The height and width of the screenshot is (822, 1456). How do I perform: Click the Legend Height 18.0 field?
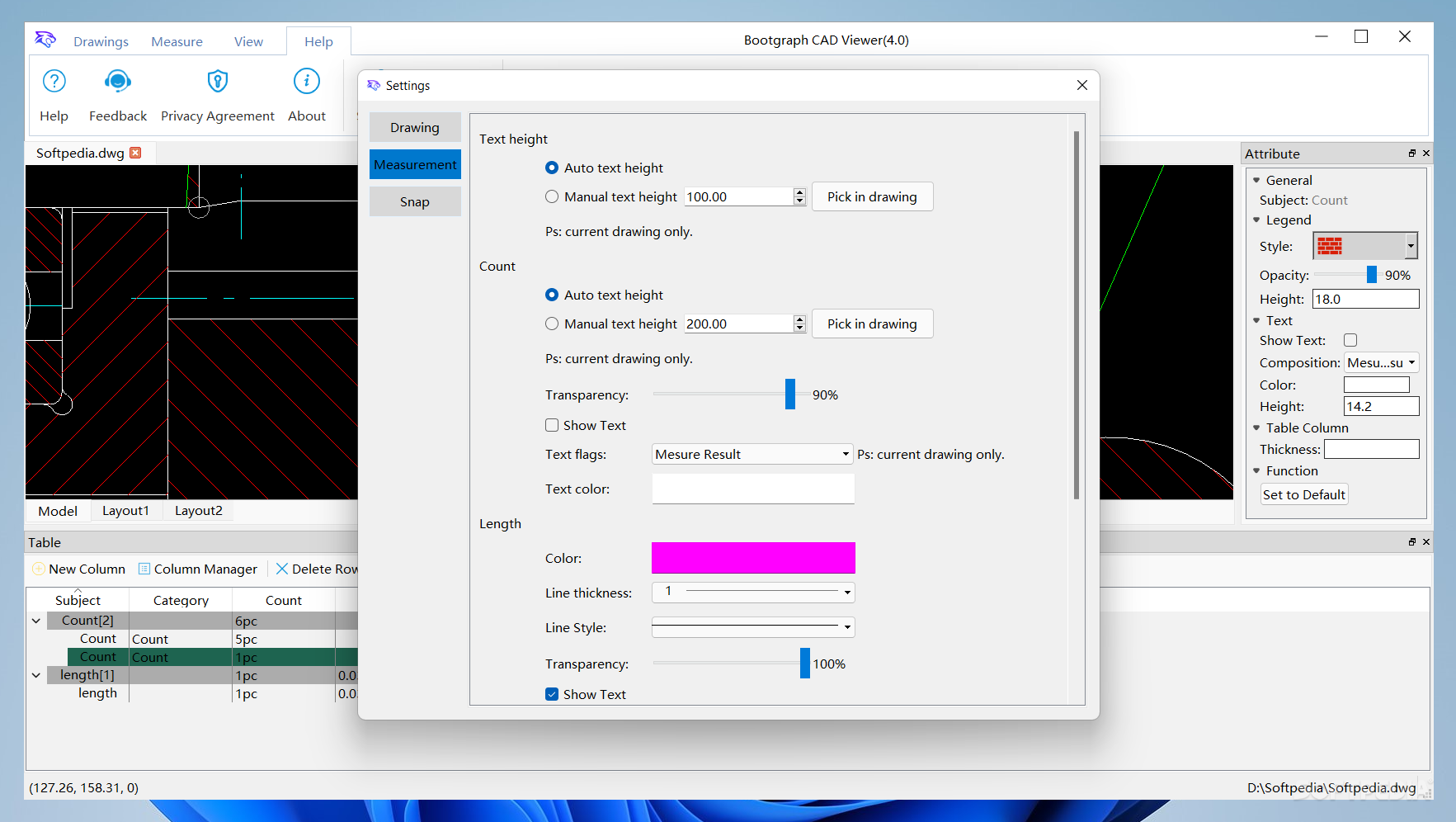(x=1365, y=299)
